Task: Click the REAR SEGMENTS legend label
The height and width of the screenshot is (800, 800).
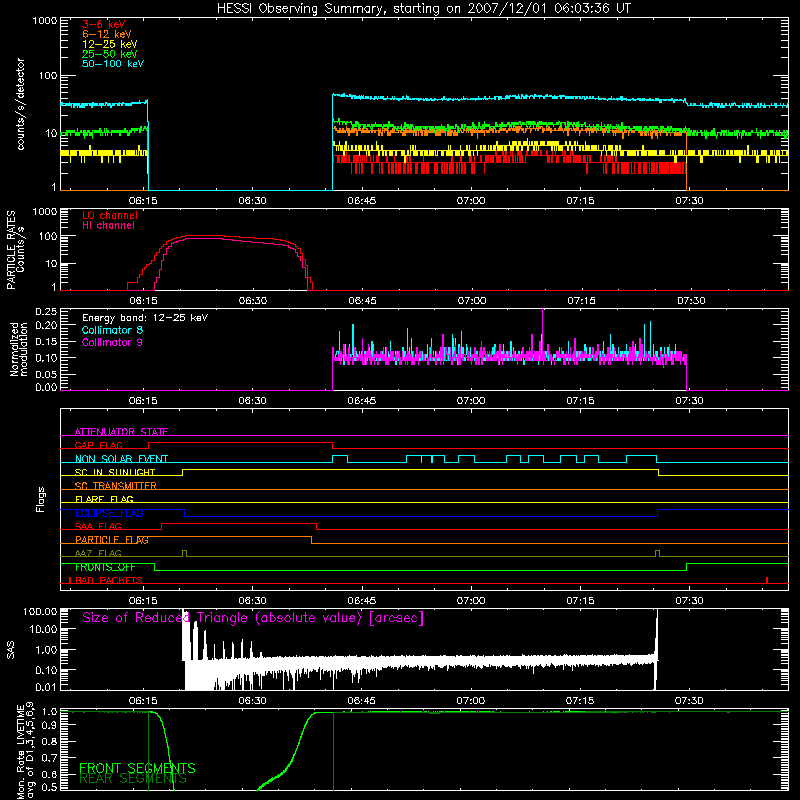Action: point(133,778)
